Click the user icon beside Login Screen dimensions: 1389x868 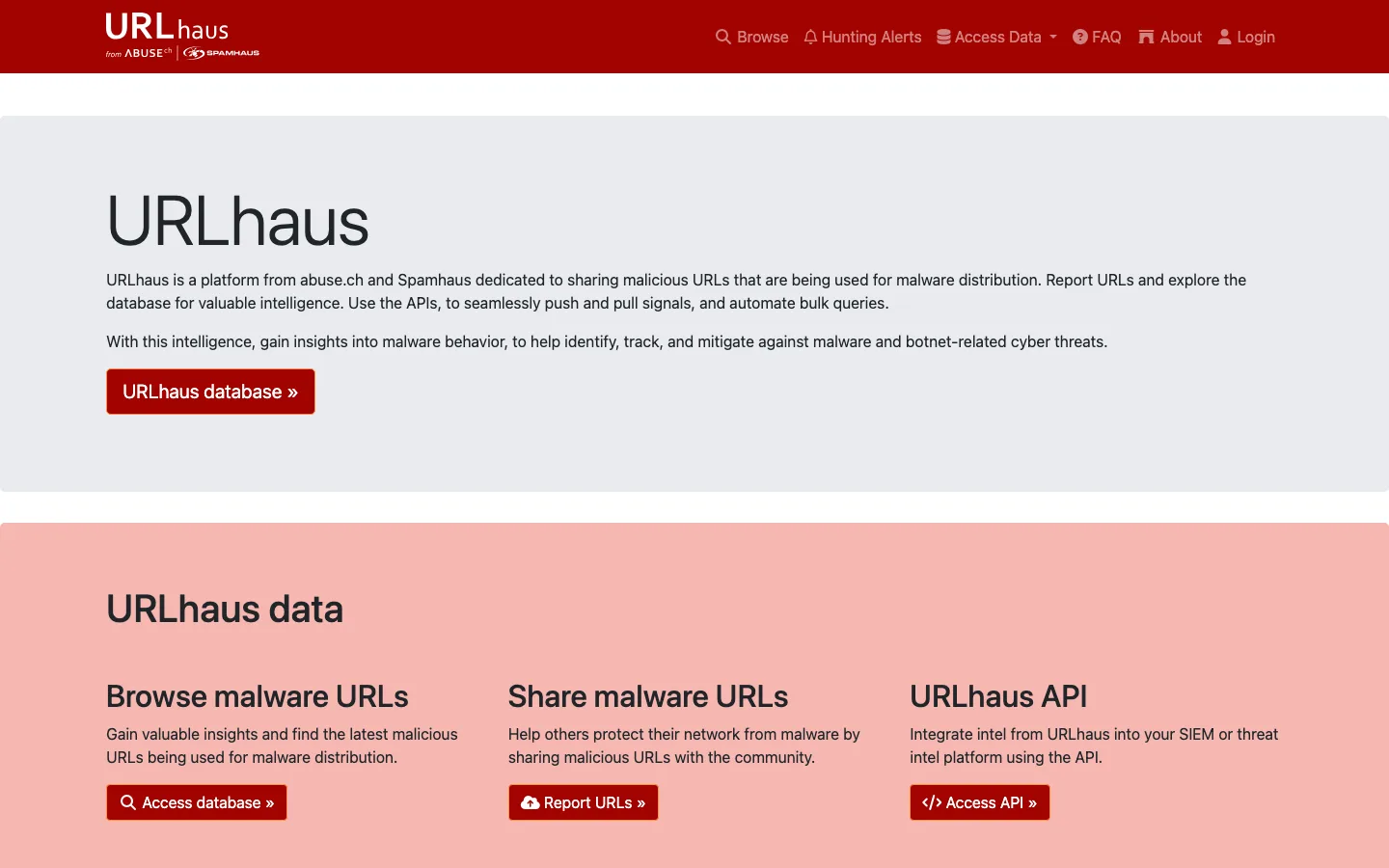[x=1225, y=37]
